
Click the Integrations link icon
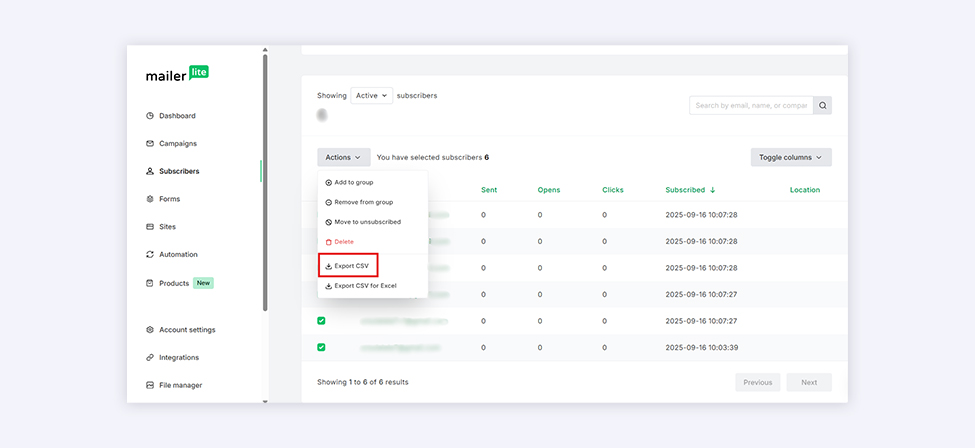[x=150, y=358]
